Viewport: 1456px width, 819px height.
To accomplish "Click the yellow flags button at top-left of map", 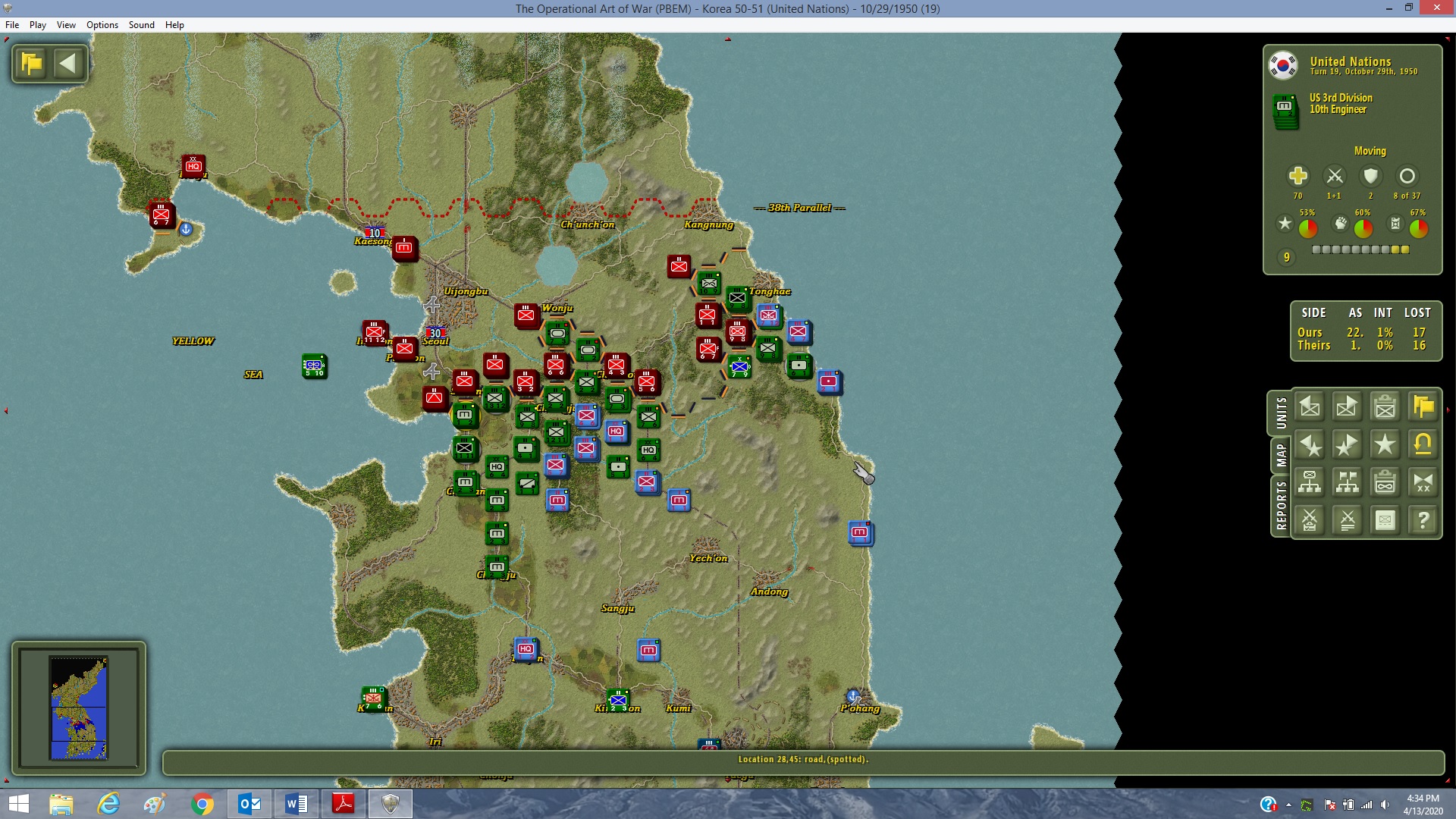I will (x=32, y=63).
